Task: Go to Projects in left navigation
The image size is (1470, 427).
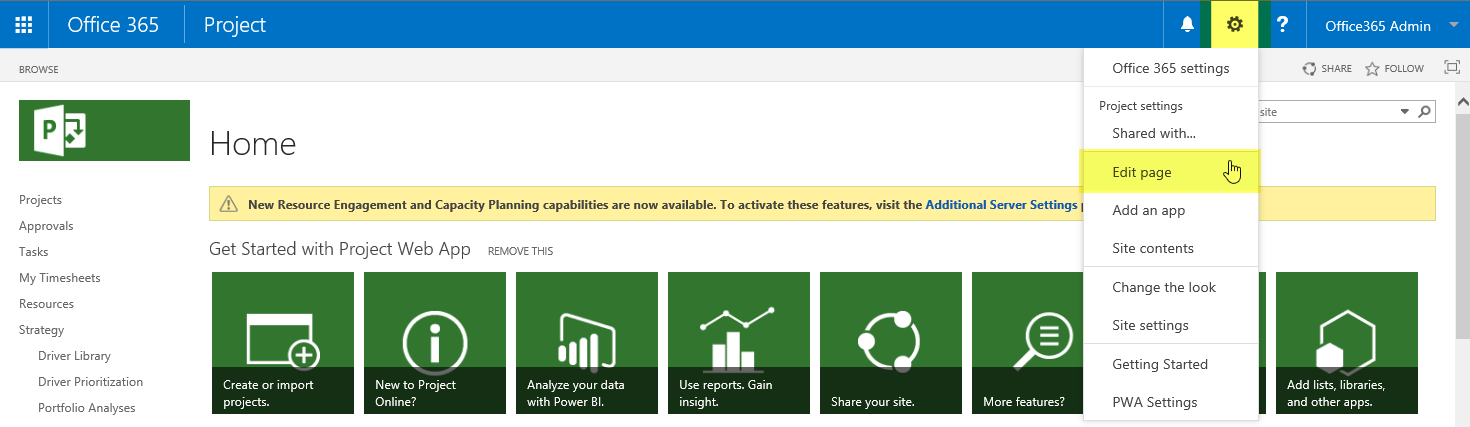Action: tap(40, 200)
